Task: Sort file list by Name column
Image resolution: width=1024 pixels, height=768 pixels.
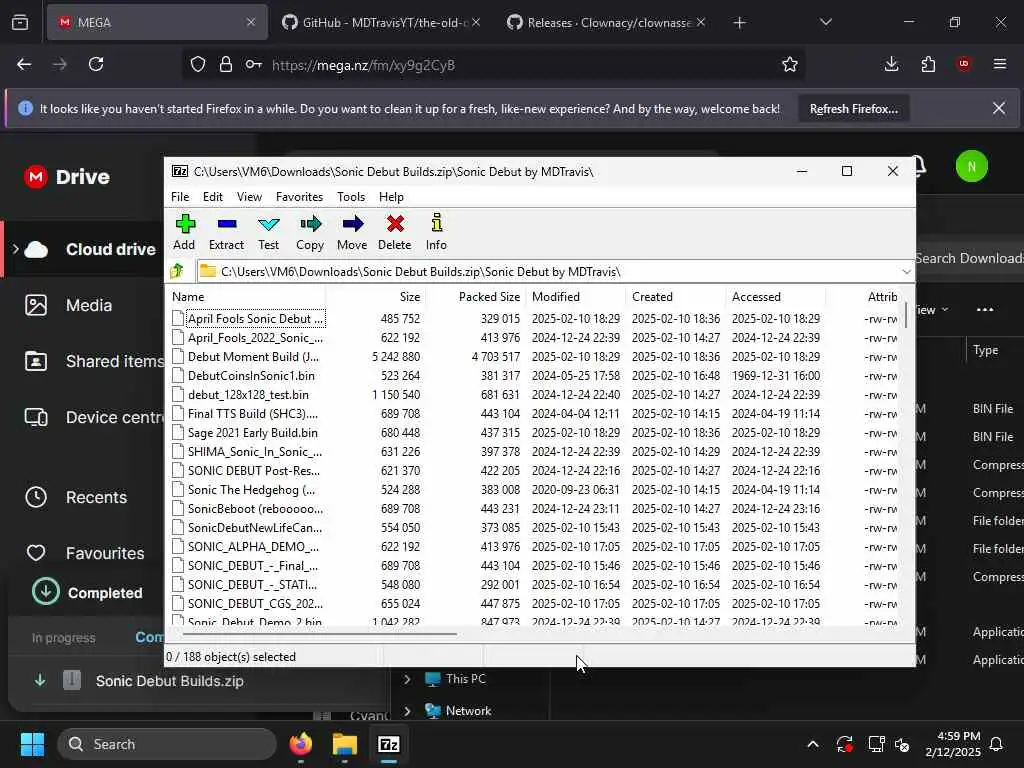Action: [x=247, y=296]
